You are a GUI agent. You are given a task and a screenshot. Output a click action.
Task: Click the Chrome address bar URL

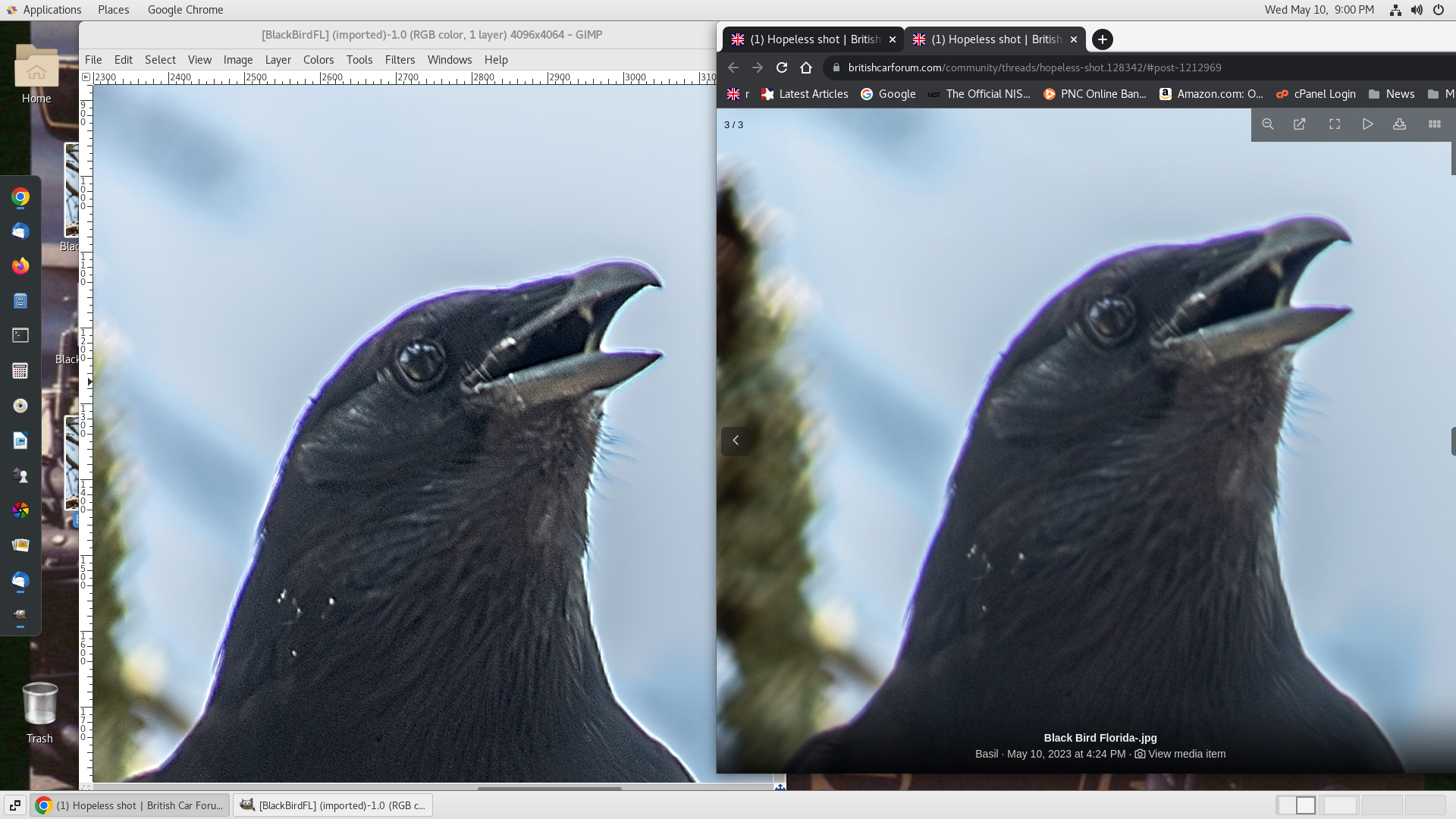pos(1034,67)
